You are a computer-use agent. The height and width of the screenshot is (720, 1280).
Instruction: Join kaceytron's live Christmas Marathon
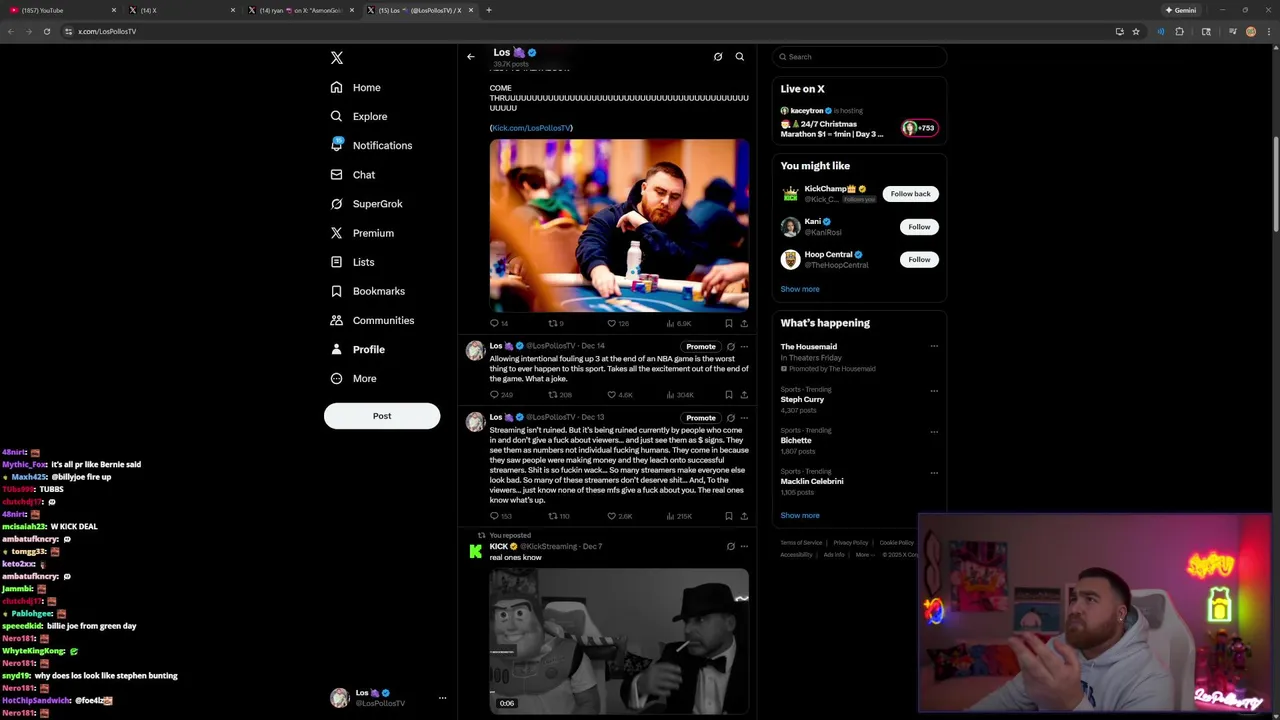pyautogui.click(x=859, y=123)
